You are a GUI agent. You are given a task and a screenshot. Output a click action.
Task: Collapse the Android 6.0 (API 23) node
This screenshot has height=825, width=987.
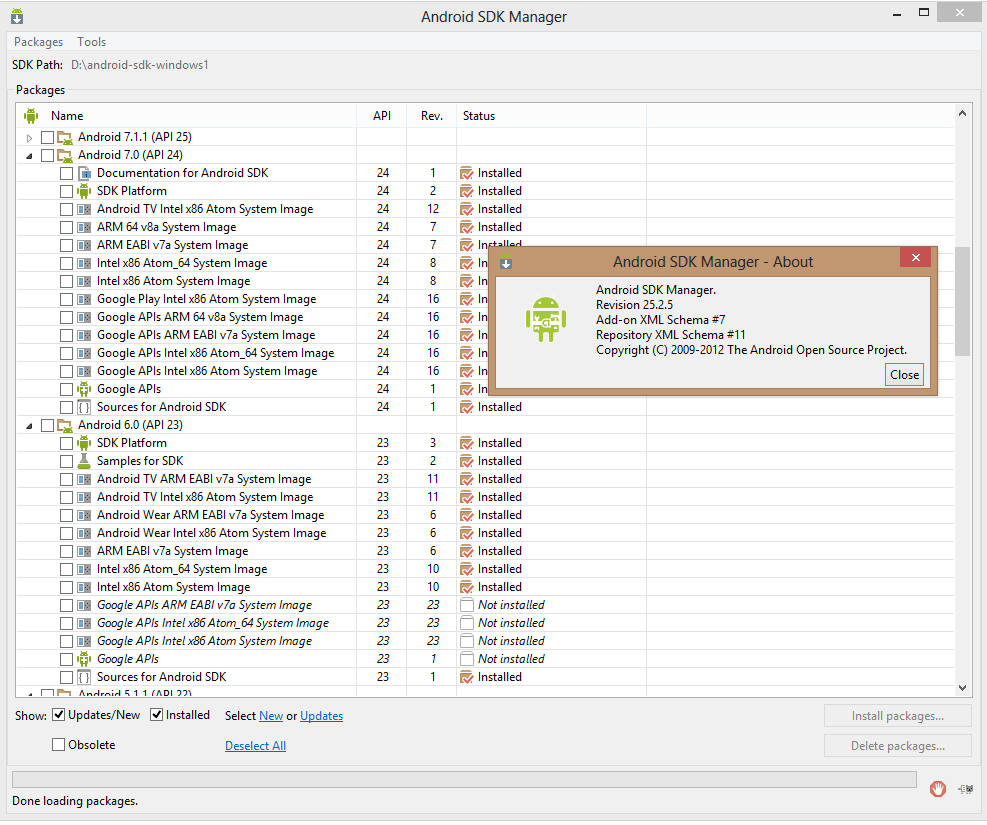click(x=29, y=426)
